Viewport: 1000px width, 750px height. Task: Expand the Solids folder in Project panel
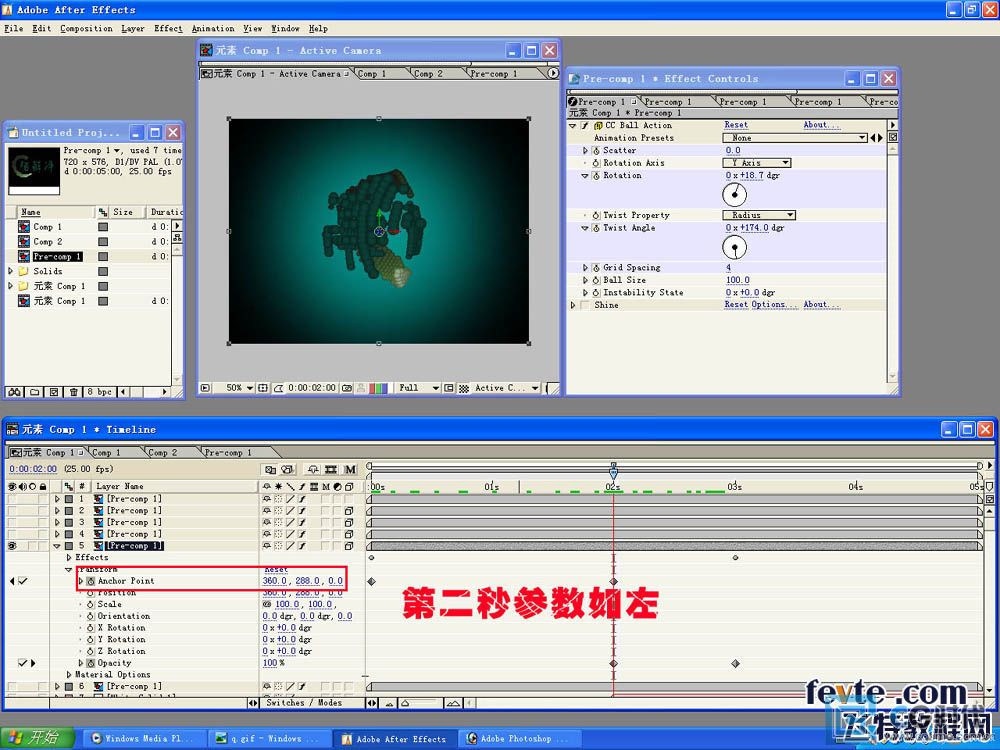coord(11,271)
